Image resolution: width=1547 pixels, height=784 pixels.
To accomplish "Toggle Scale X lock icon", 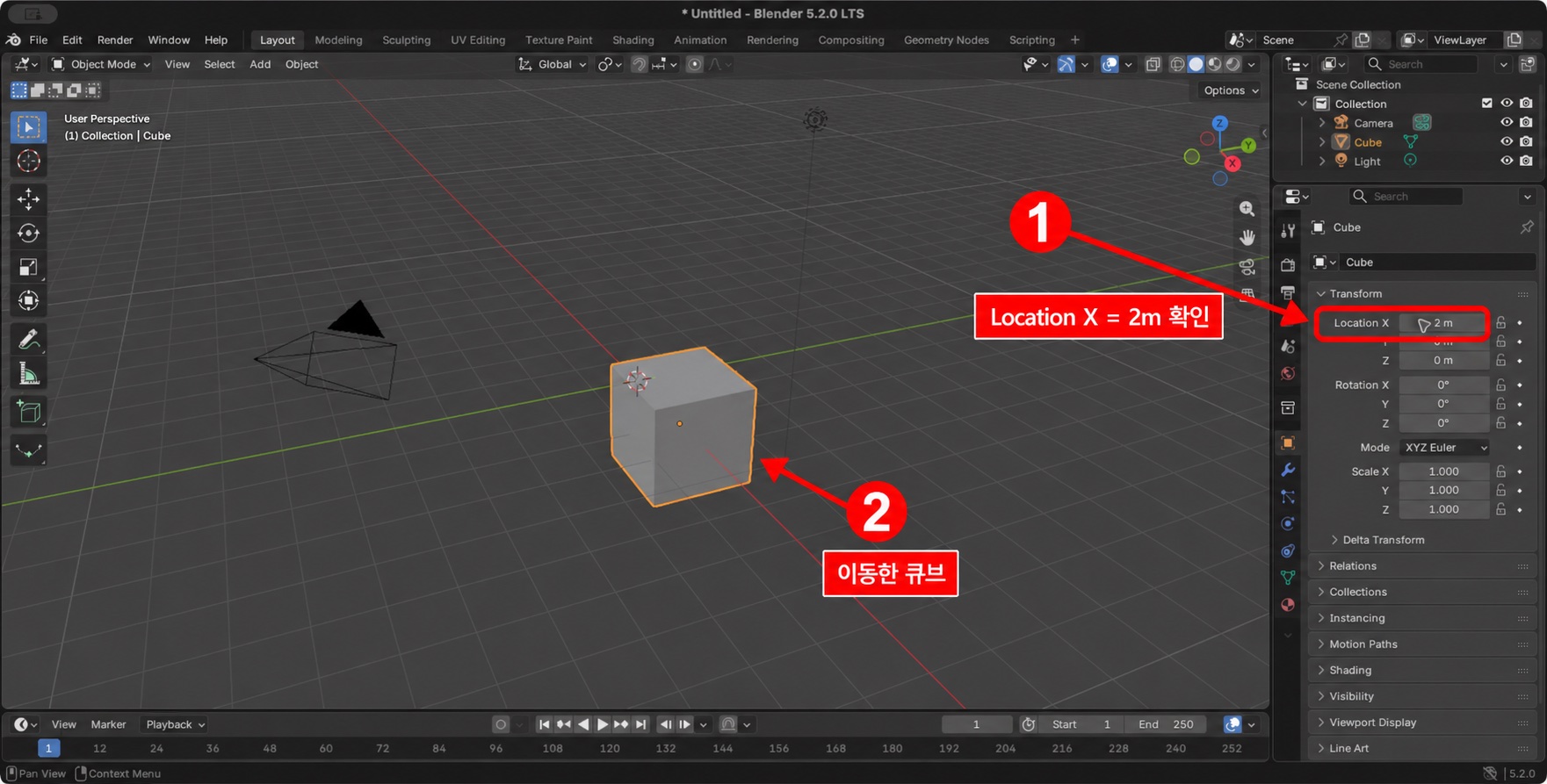I will coord(1501,471).
